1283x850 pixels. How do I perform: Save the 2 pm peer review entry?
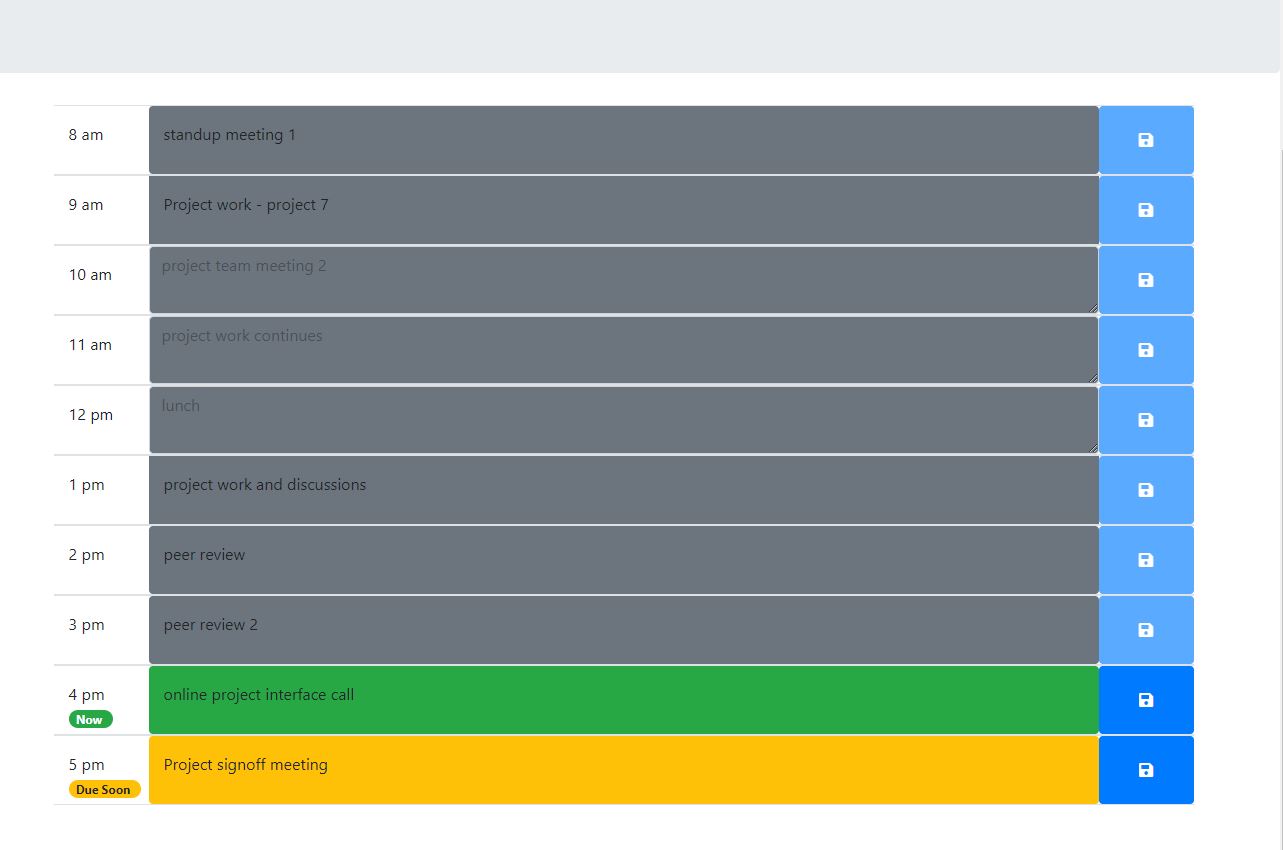1146,560
